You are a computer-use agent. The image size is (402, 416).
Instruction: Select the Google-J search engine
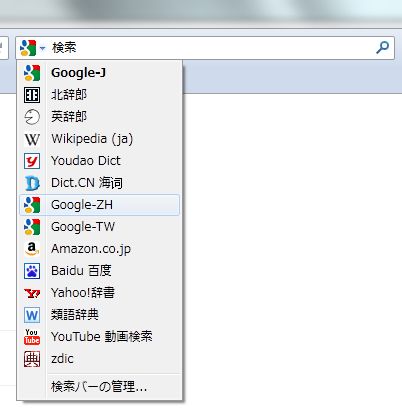[99, 73]
